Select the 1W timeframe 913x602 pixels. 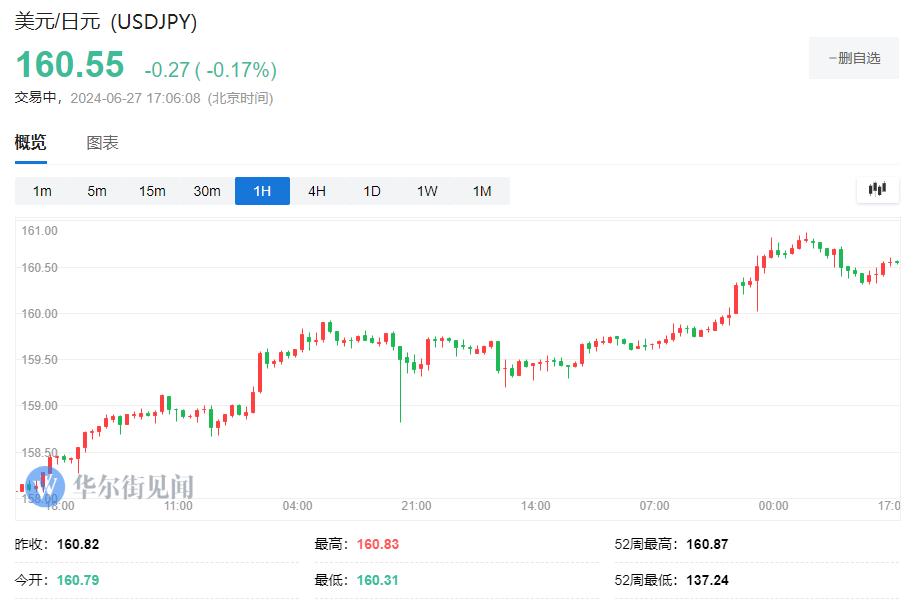click(x=427, y=191)
